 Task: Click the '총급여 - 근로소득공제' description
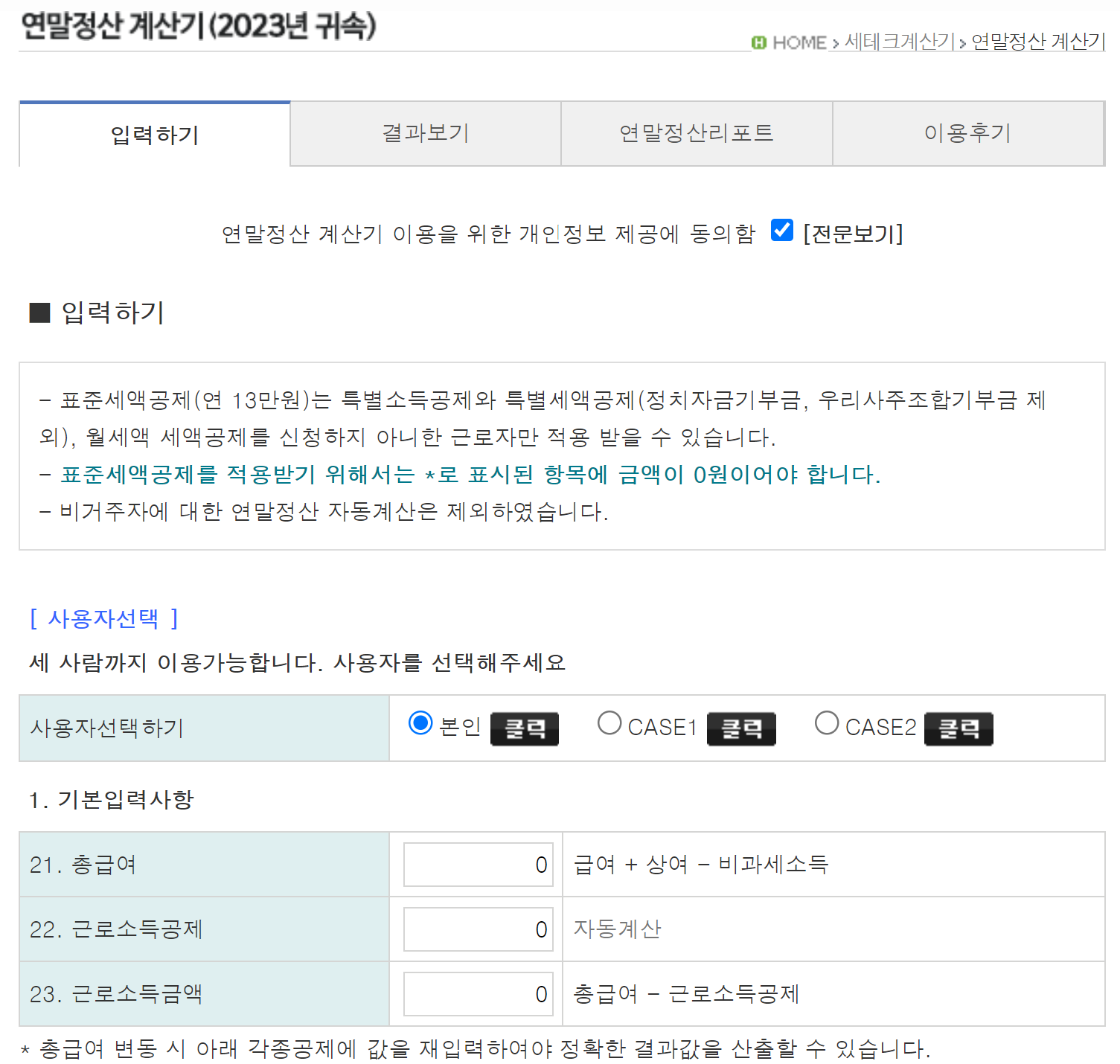[686, 994]
